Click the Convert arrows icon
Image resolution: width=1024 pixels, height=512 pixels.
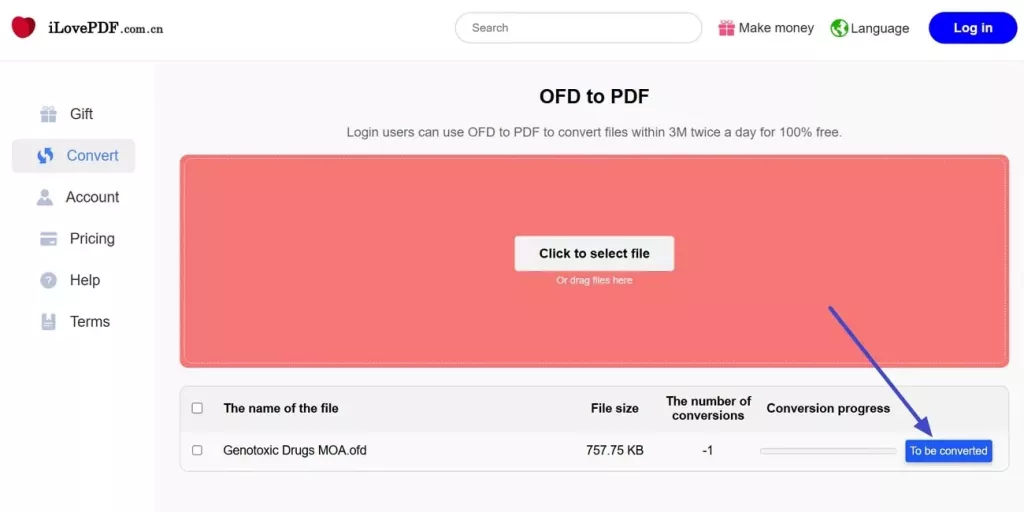click(45, 156)
